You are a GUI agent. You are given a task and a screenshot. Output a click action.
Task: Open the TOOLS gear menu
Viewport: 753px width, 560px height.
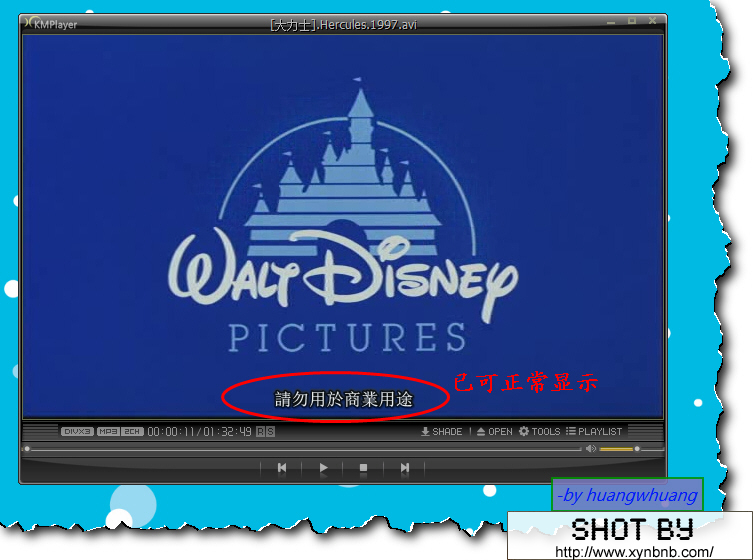(x=540, y=431)
